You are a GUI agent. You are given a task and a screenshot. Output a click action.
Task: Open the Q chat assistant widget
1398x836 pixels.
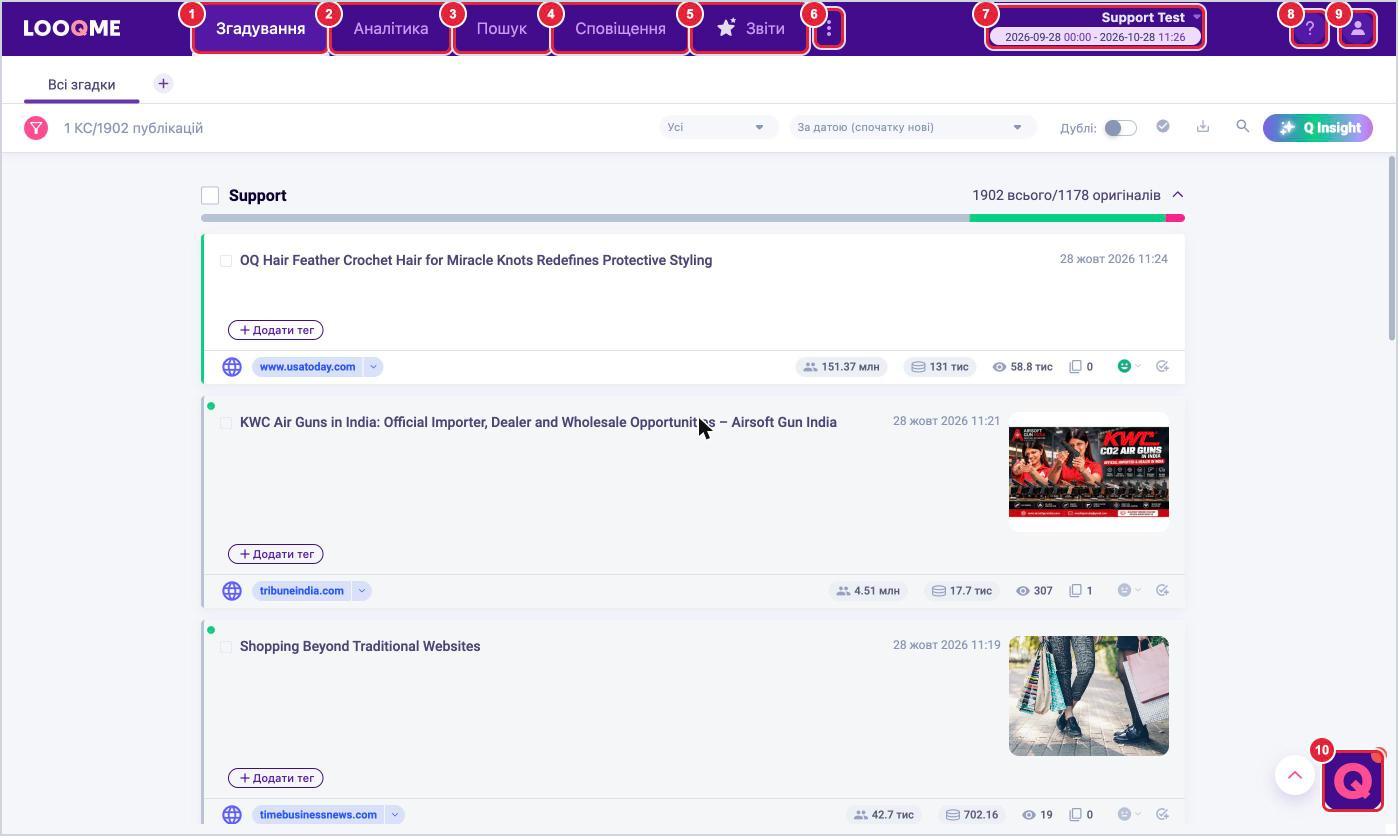[x=1352, y=780]
